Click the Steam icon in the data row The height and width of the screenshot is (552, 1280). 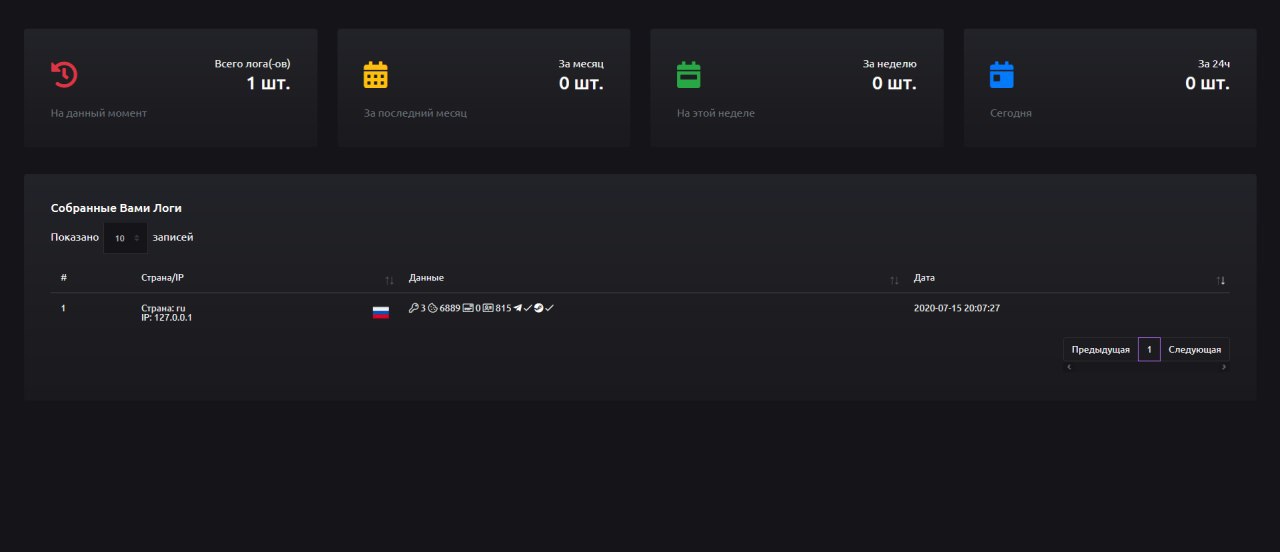539,308
